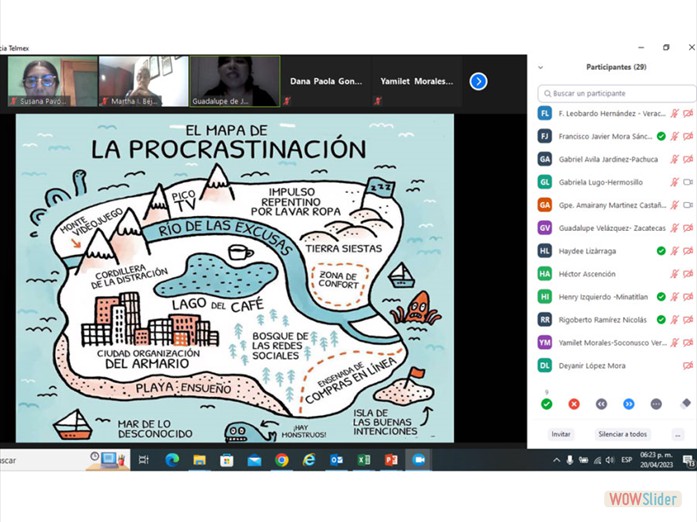This screenshot has width=697, height=522.
Task: Click Henry Izquierdo's green check status
Action: click(x=661, y=297)
